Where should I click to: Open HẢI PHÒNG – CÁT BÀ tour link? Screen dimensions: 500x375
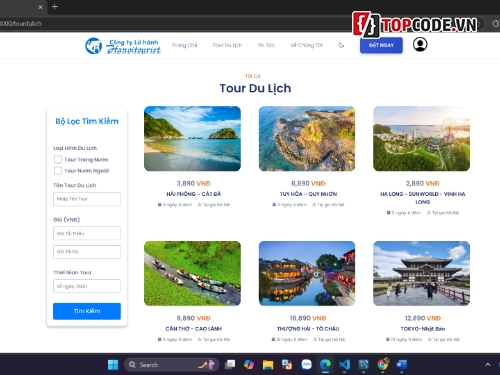(x=193, y=194)
